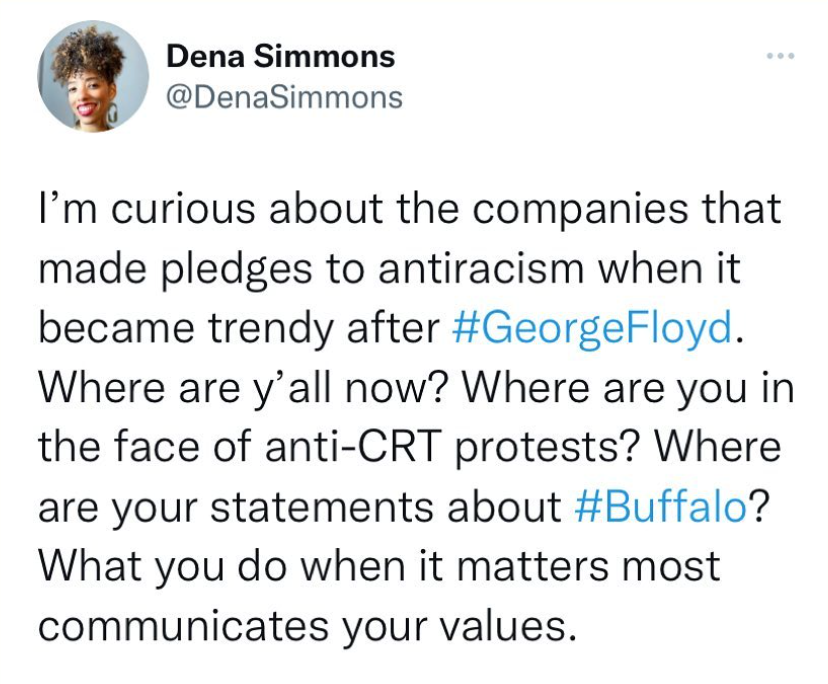Image resolution: width=828 pixels, height=684 pixels.
Task: Click the phrase 'became trendy after'
Action: (239, 329)
